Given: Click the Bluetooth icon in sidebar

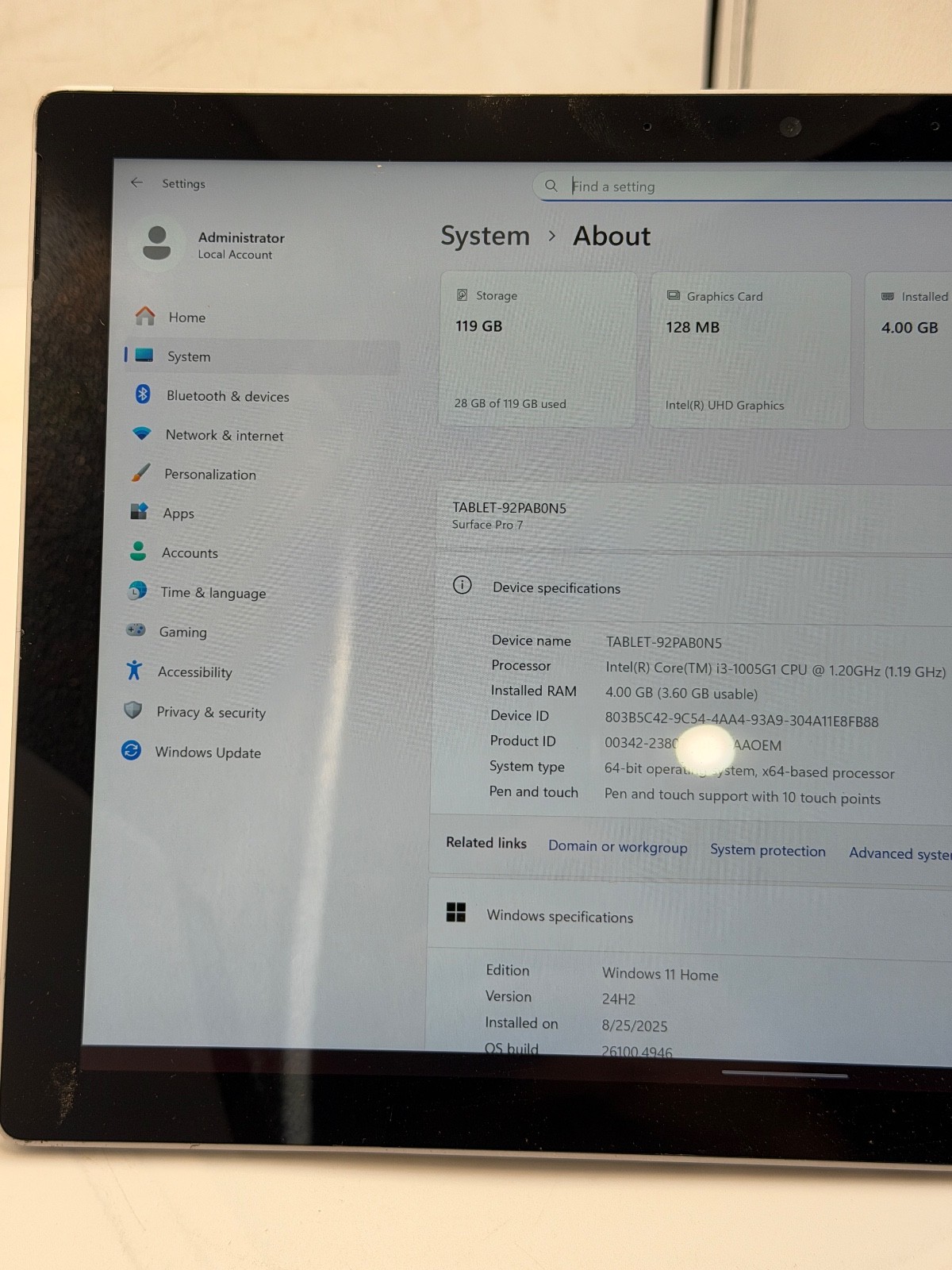Looking at the screenshot, I should coord(143,394).
